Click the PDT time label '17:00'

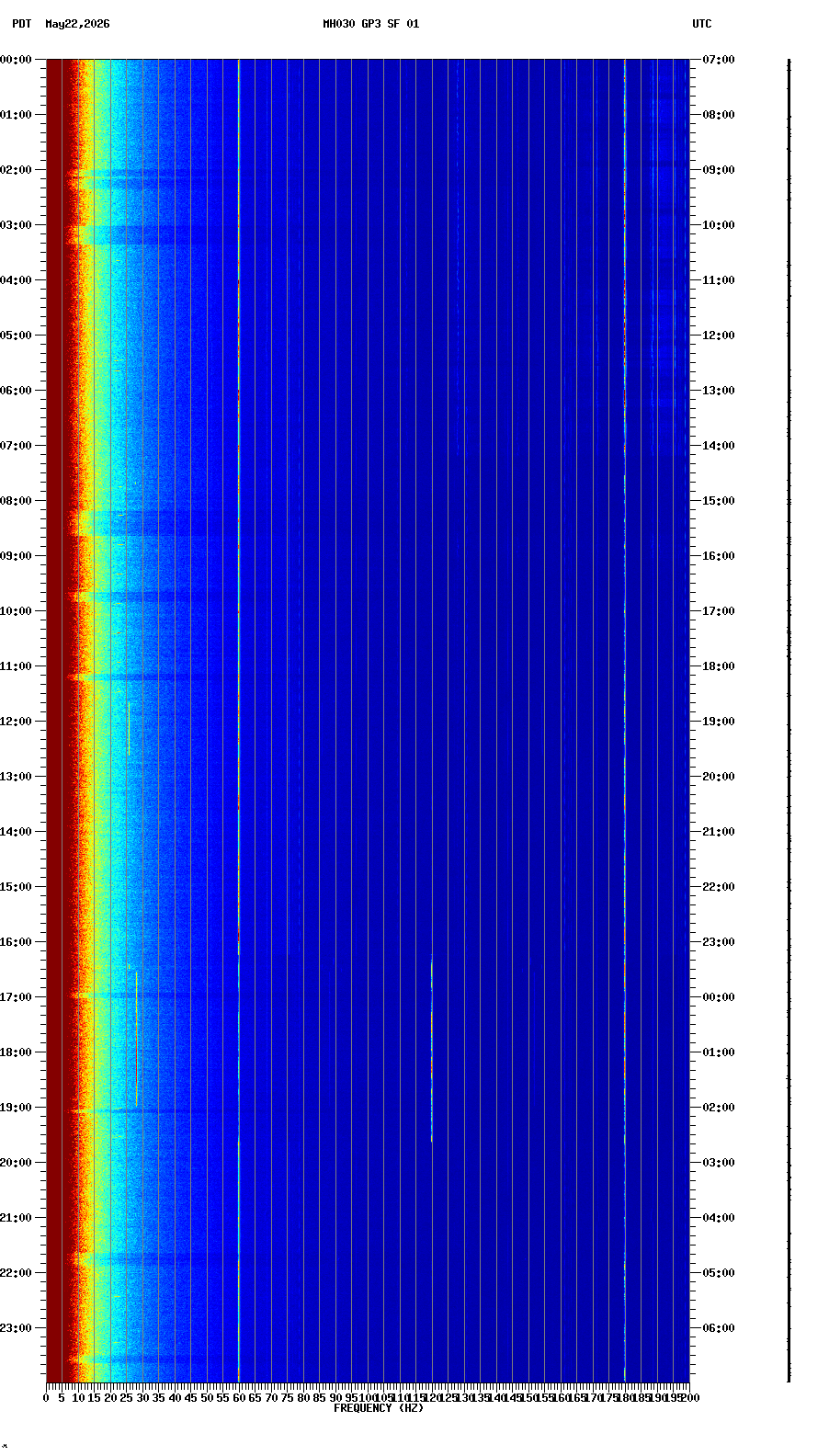coord(16,997)
